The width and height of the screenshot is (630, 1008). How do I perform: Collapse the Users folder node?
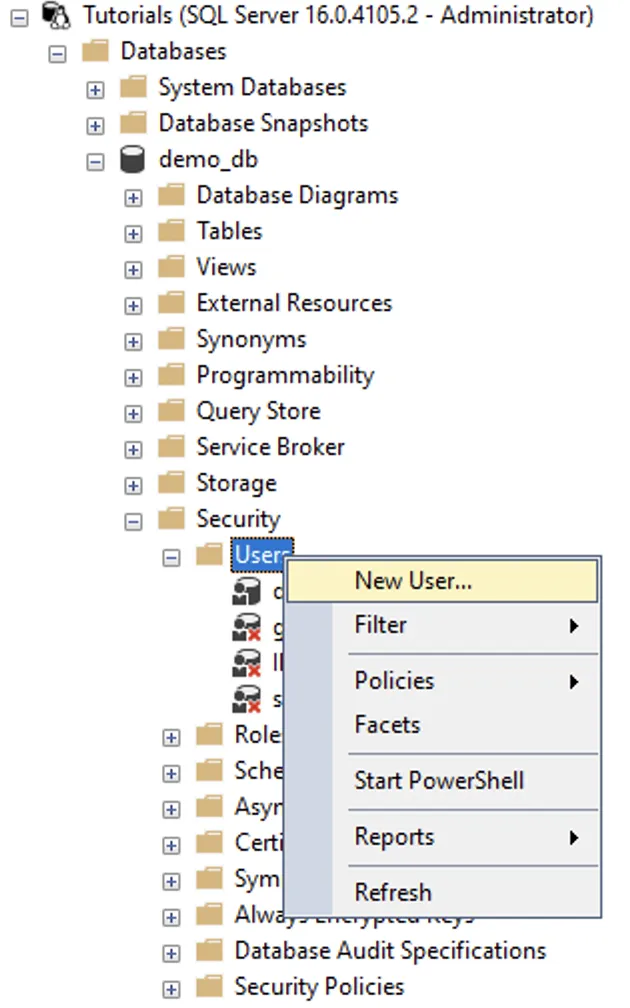coord(171,557)
